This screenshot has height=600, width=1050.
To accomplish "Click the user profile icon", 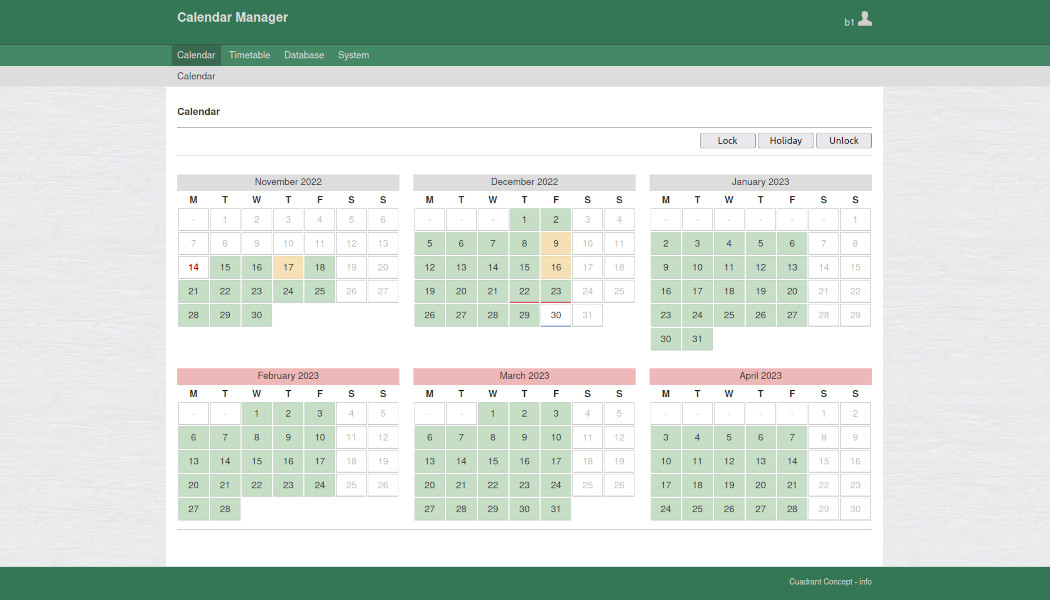I will [864, 19].
